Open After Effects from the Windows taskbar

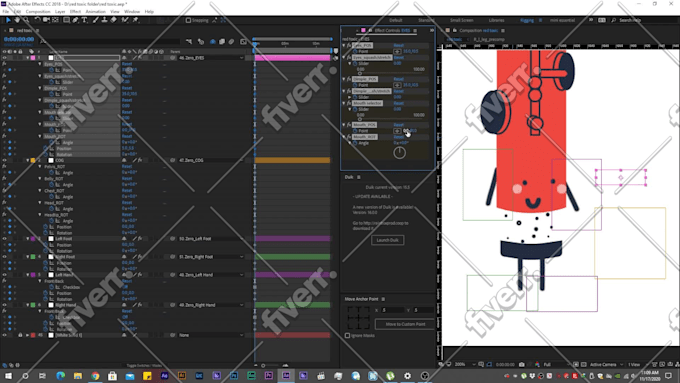(286, 376)
